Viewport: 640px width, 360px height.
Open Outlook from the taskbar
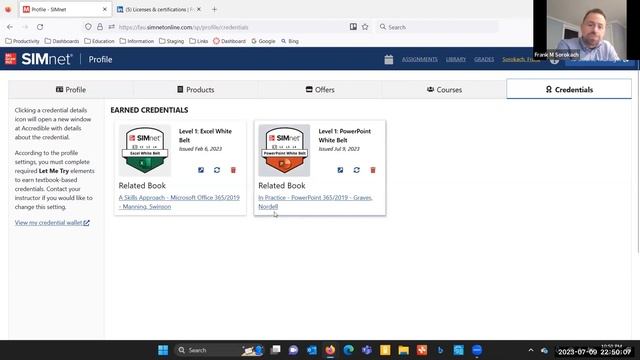coord(312,350)
